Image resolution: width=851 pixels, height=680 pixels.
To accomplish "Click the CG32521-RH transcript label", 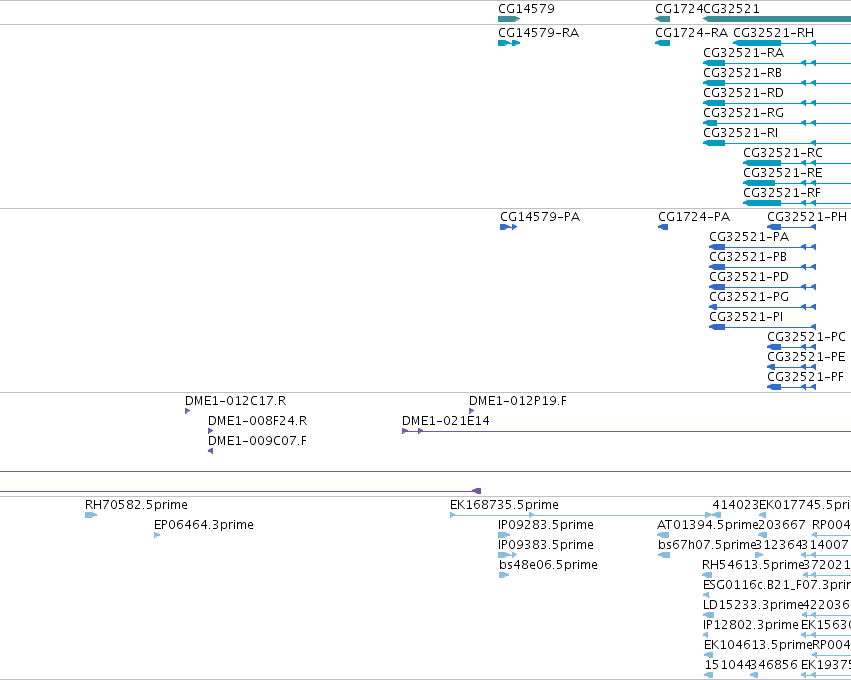I will [x=773, y=33].
